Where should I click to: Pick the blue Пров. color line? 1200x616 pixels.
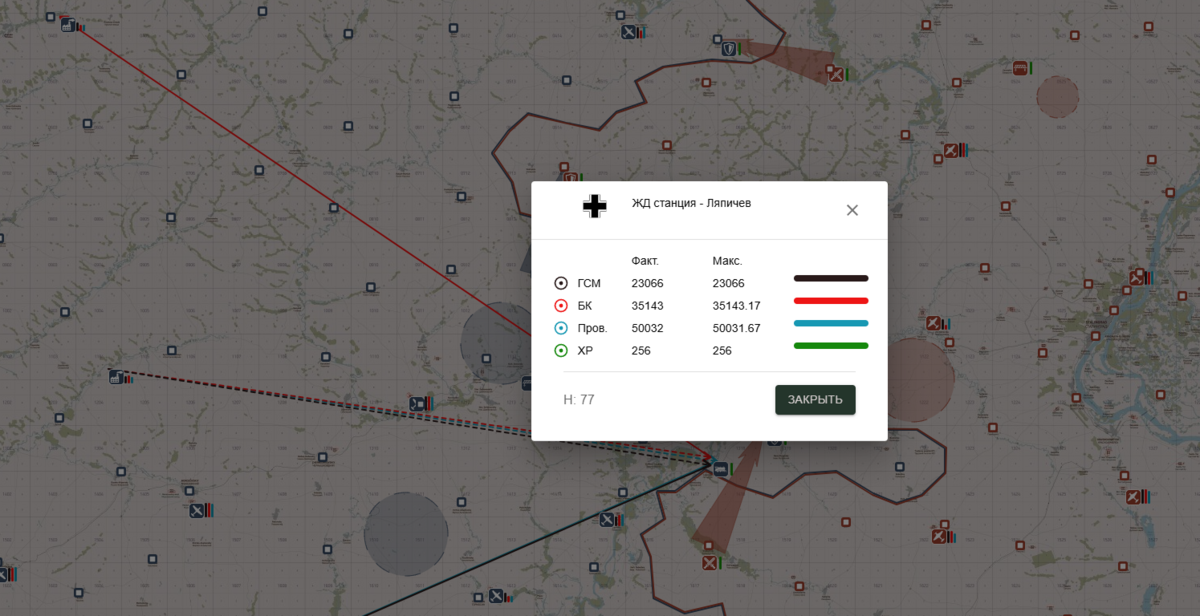click(x=830, y=323)
